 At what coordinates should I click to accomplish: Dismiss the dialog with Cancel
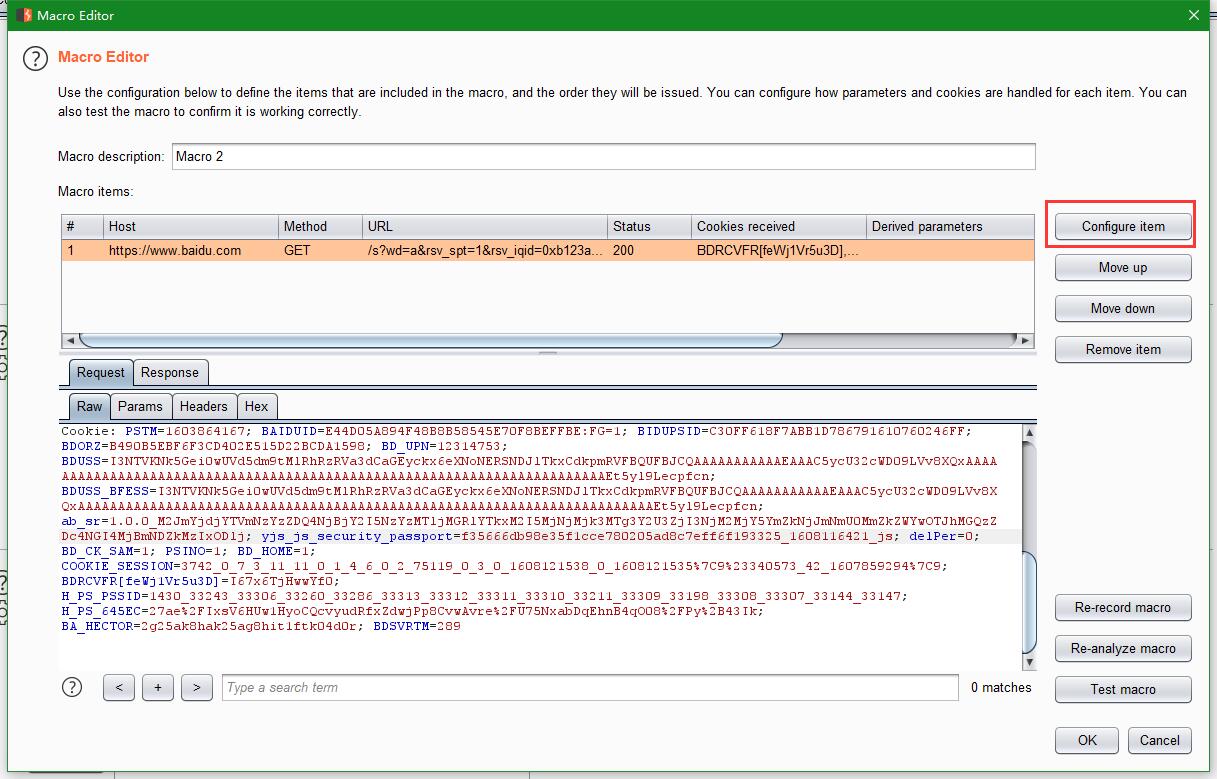[1159, 741]
